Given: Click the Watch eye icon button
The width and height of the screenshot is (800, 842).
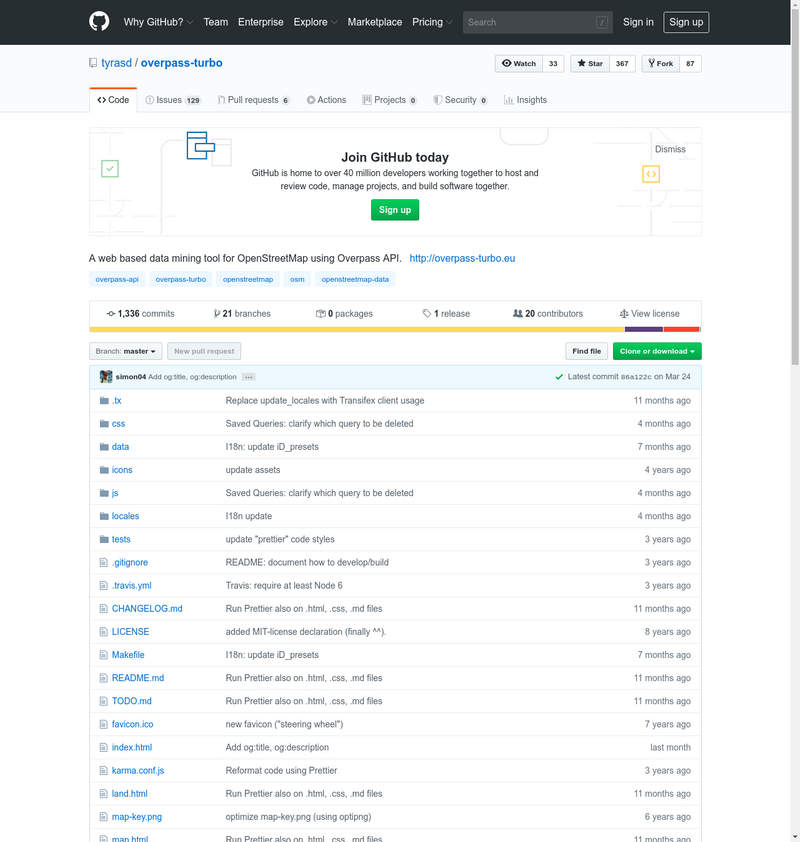Looking at the screenshot, I should coord(519,63).
